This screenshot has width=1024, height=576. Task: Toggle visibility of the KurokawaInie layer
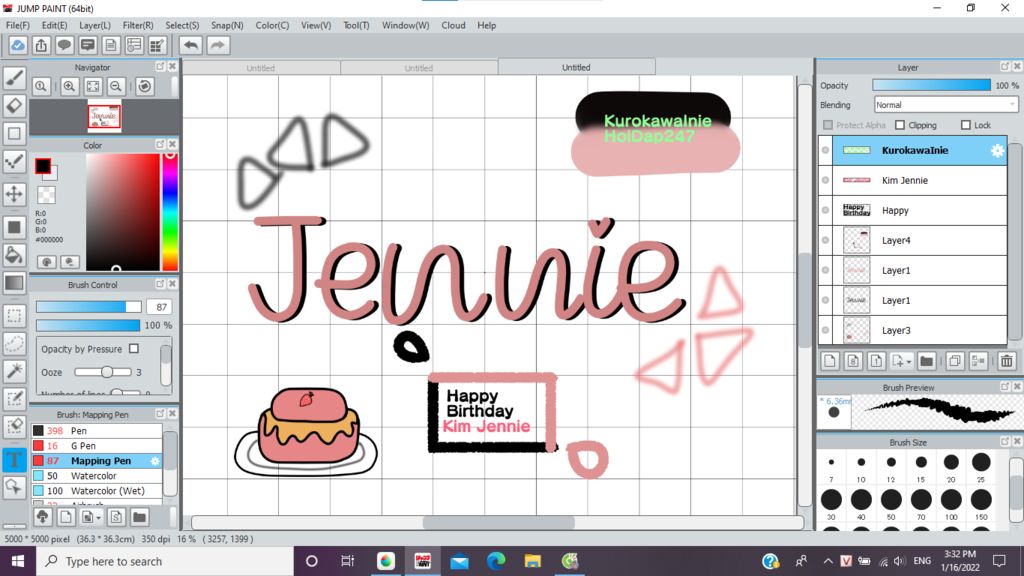[x=825, y=150]
